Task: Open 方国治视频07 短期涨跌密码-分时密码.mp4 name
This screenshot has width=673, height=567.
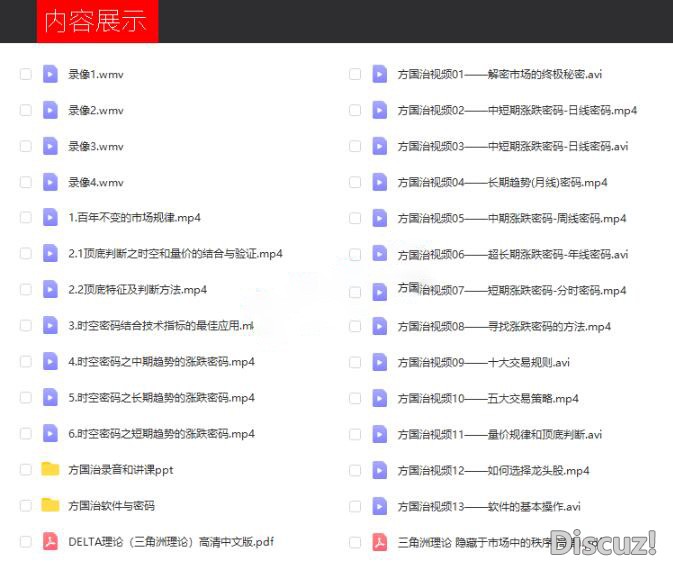Action: pos(512,290)
